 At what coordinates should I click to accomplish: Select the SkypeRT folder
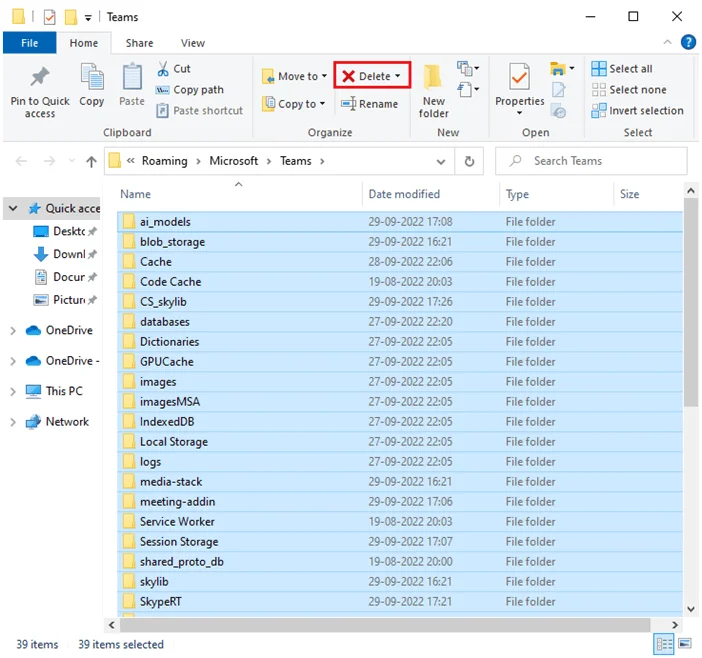click(x=400, y=602)
